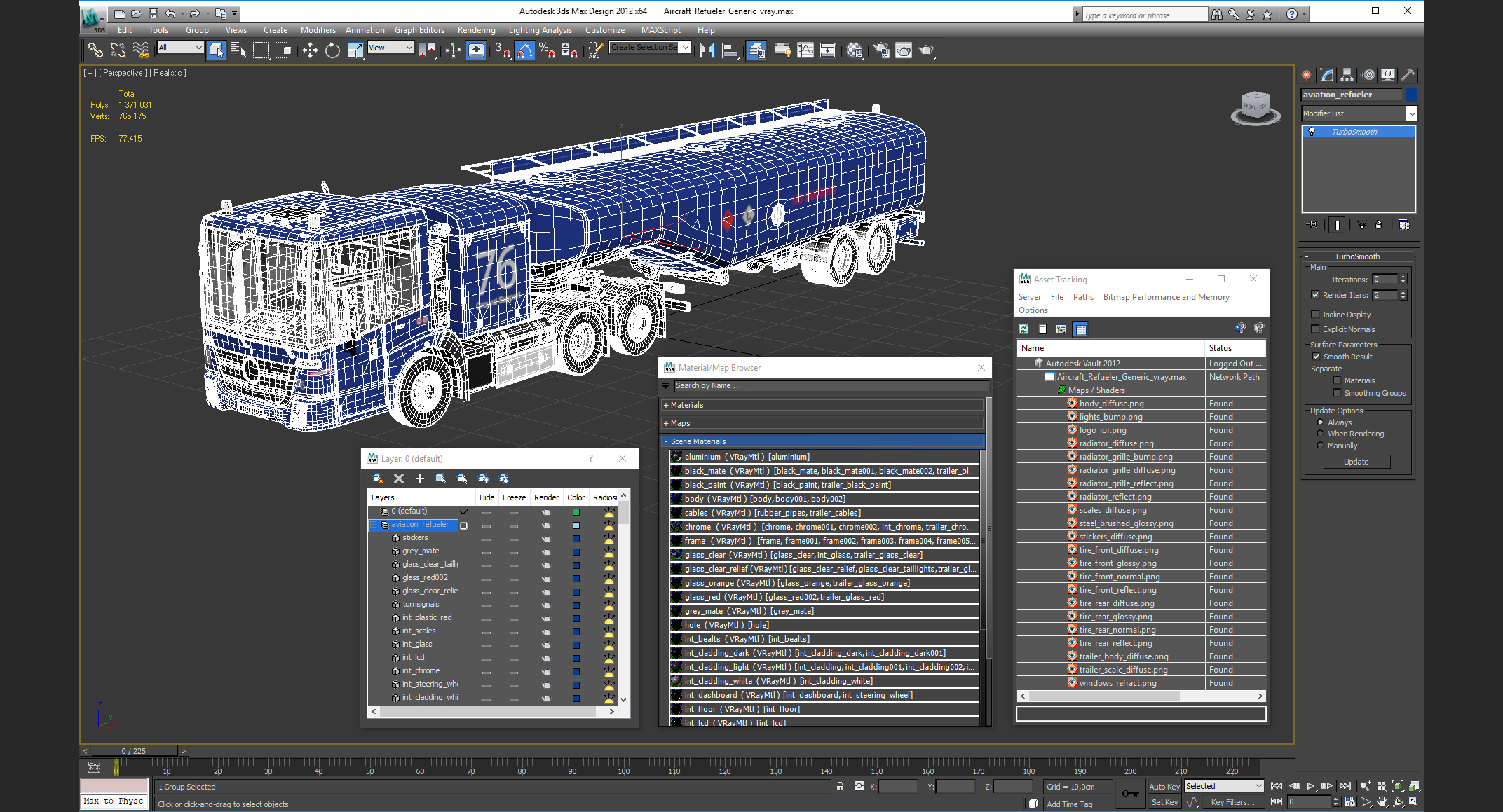Open the Modifier List dropdown
This screenshot has width=1503, height=812.
coord(1359,113)
